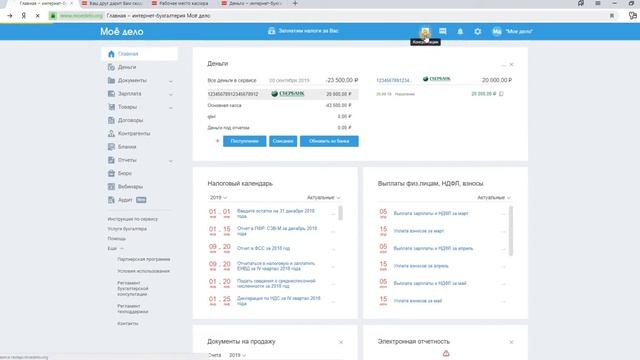Expand the Зарплата submenu chevron
Image resolution: width=640 pixels, height=360 pixels.
tap(171, 94)
